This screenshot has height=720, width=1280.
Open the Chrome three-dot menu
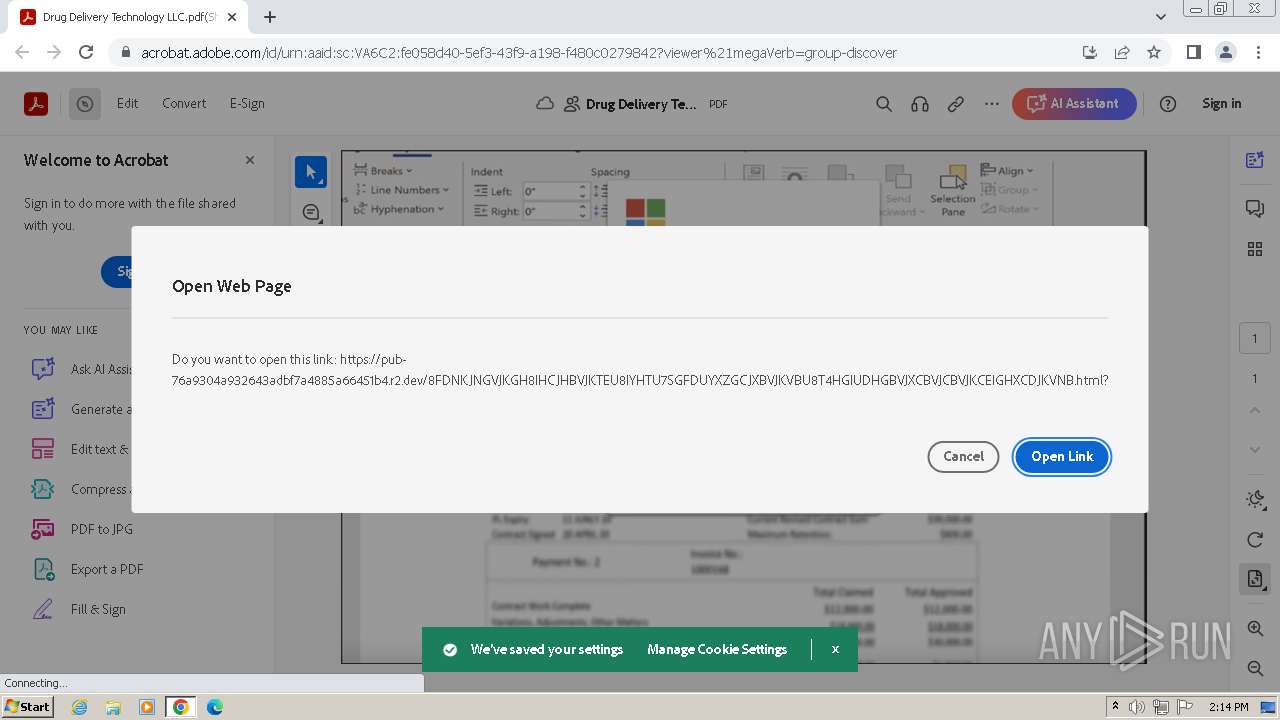[x=1257, y=52]
